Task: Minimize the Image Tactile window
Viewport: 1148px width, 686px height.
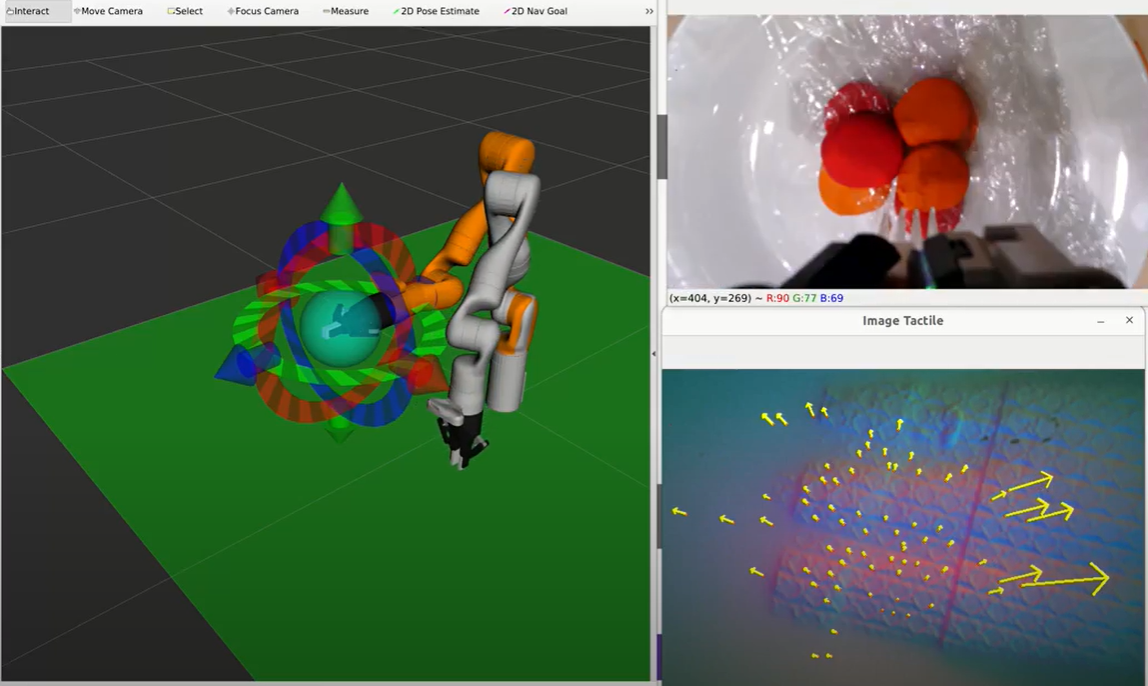Action: [x=1100, y=321]
